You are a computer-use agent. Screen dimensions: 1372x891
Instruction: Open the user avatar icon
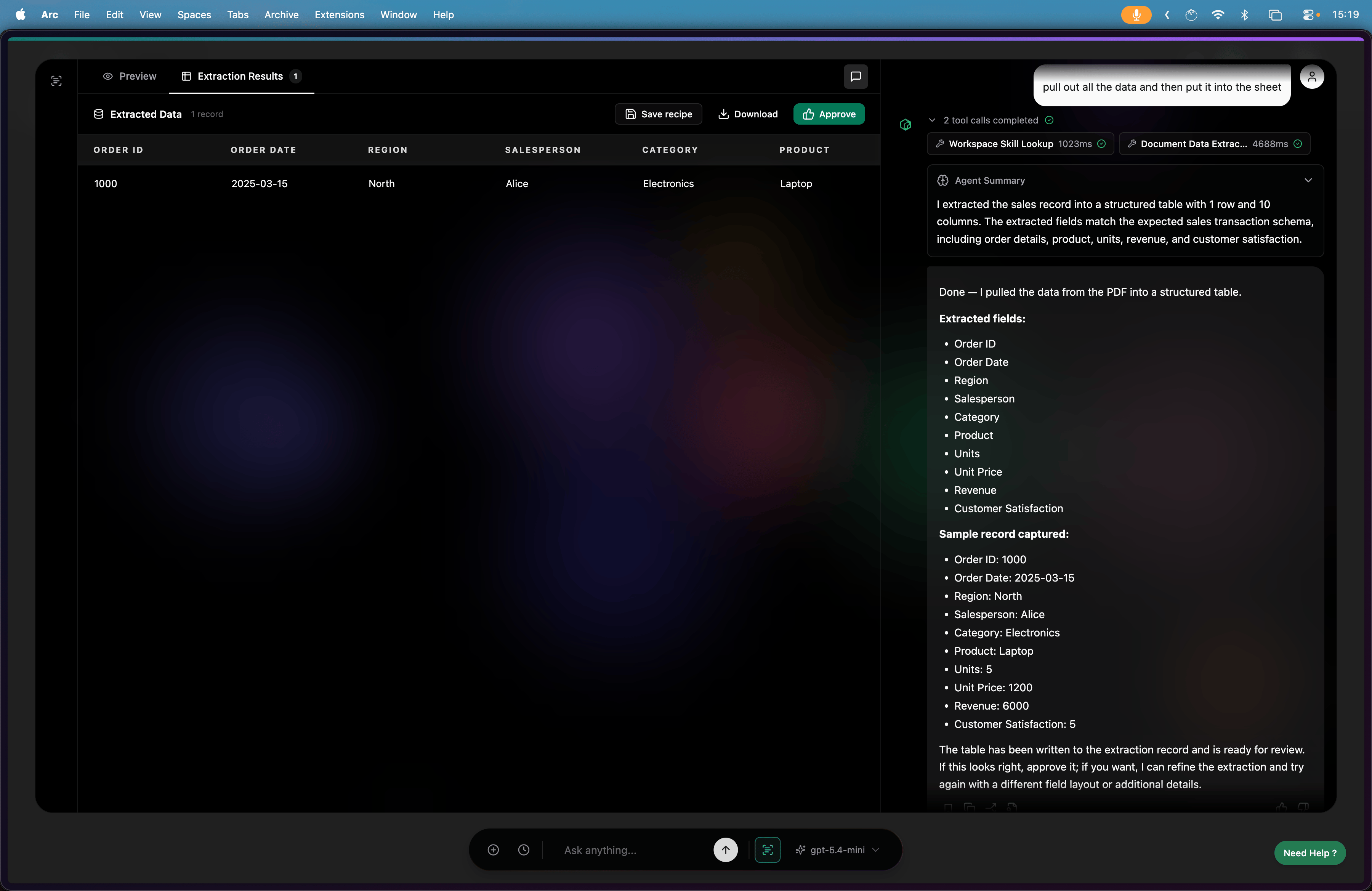pyautogui.click(x=1311, y=77)
